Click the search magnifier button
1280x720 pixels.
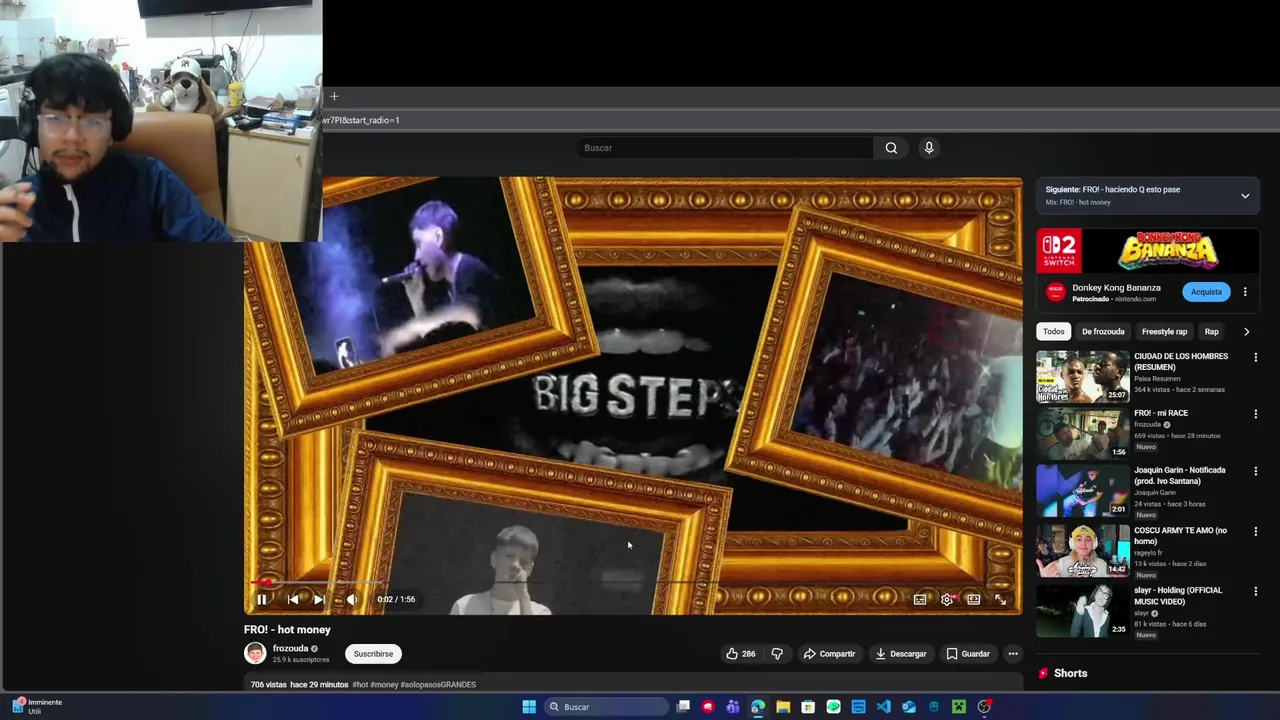(891, 148)
